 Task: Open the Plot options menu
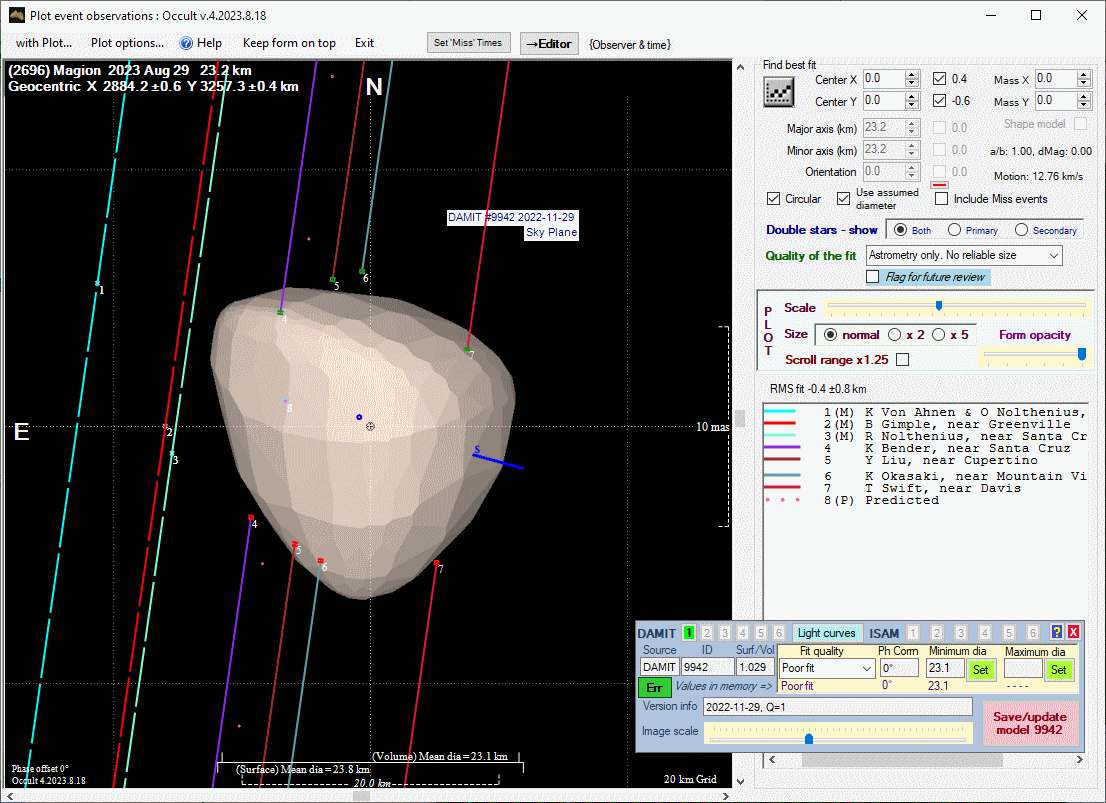[x=127, y=43]
